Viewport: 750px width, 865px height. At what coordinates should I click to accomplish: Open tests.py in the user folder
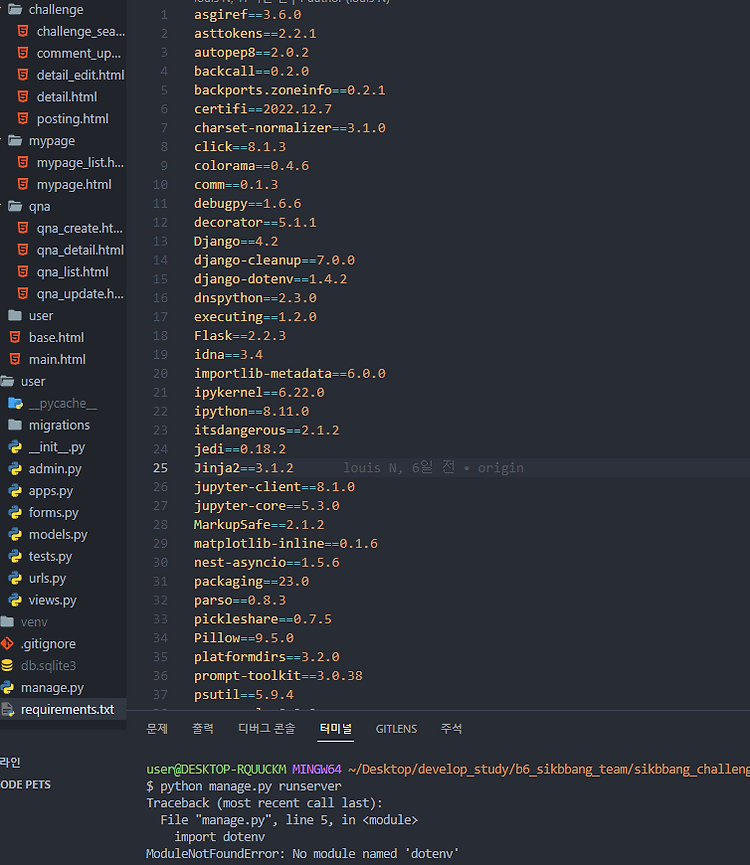click(x=50, y=556)
